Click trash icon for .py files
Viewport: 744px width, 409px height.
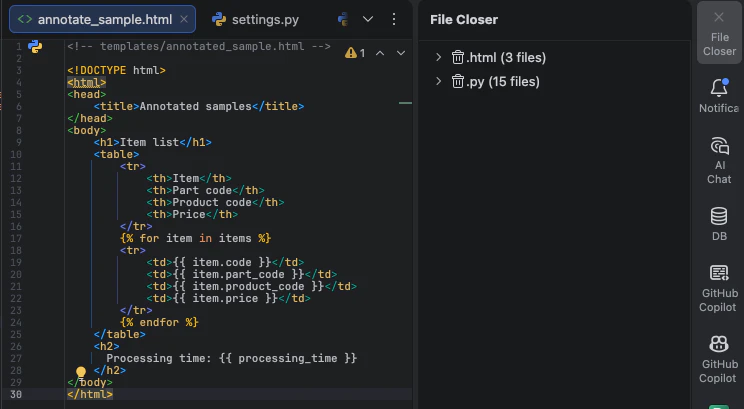coord(457,82)
